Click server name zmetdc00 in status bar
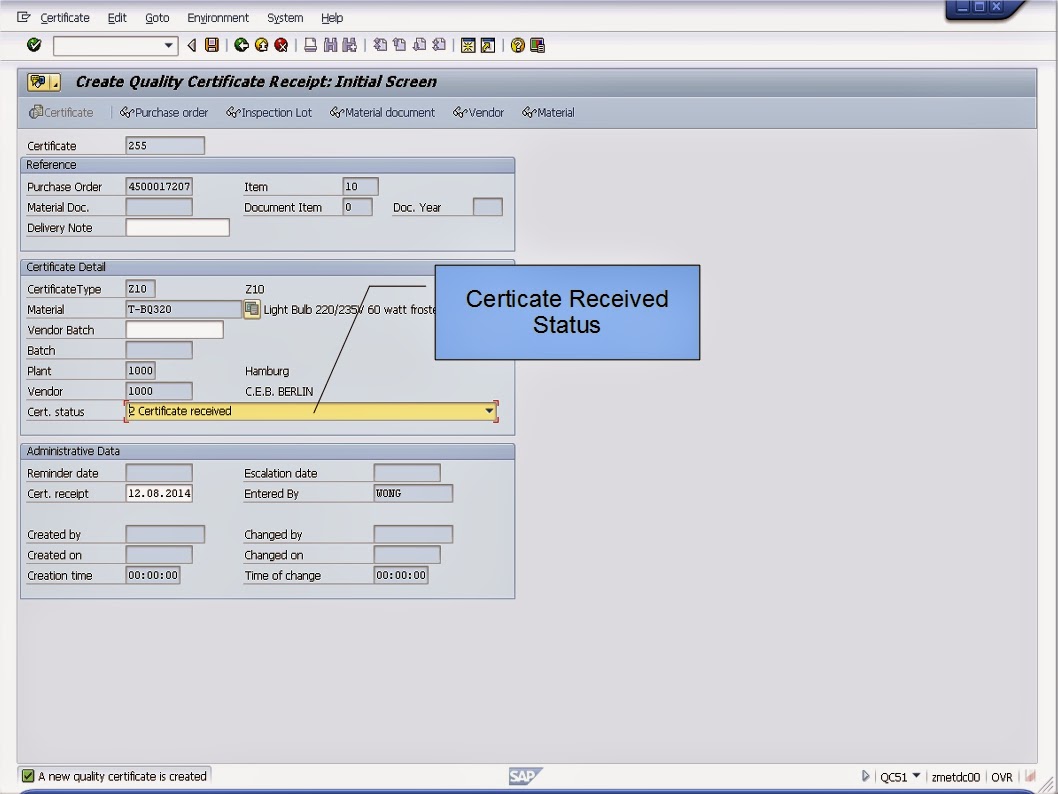This screenshot has height=794, width=1058. click(x=955, y=777)
